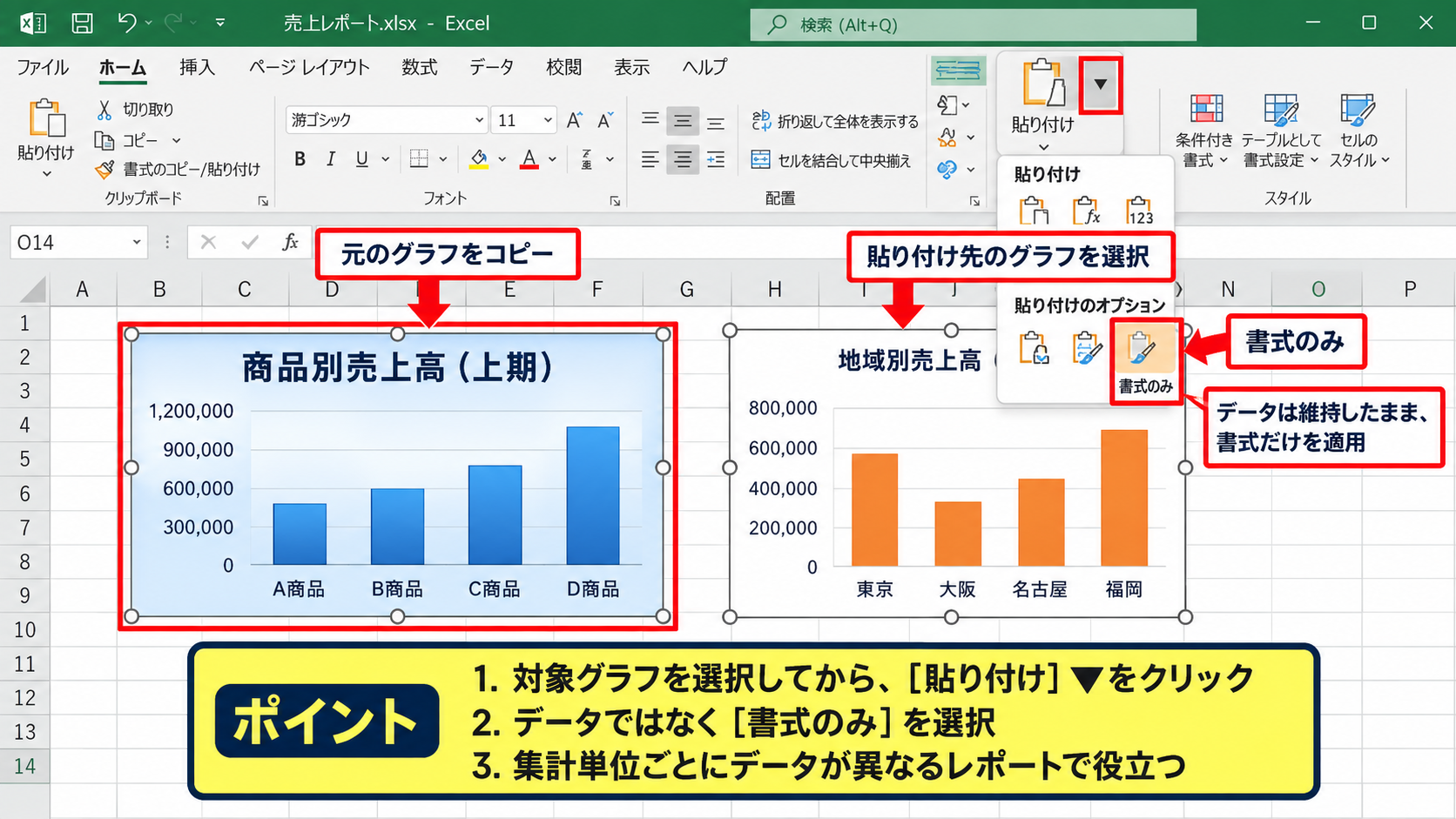The width and height of the screenshot is (1456, 819).
Task: Toggle center horizontal alignment
Action: 683,159
